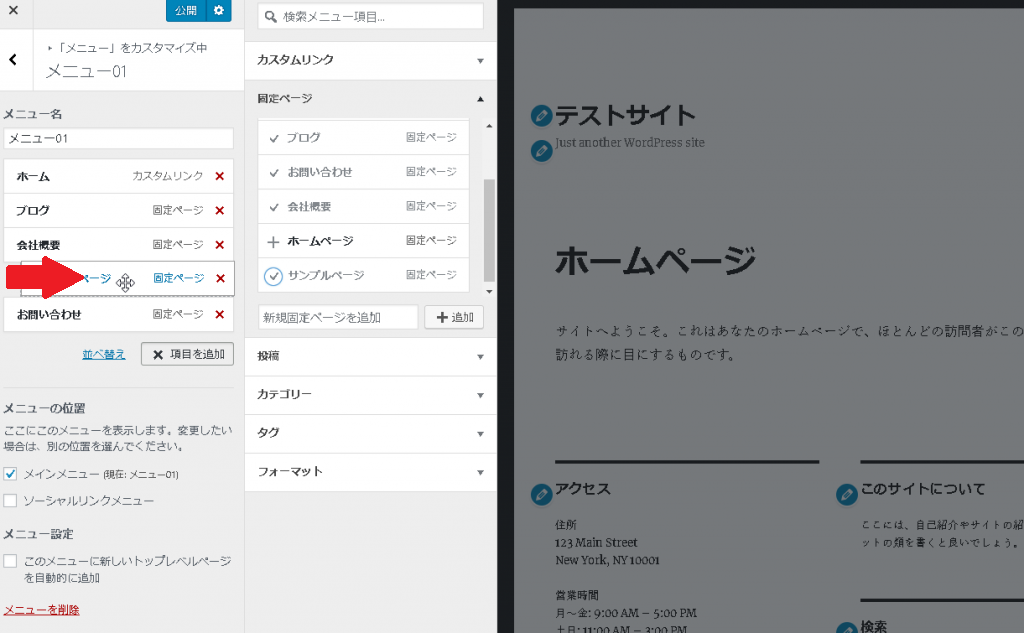Go back using the left chevron
This screenshot has height=633, width=1024.
click(x=13, y=60)
